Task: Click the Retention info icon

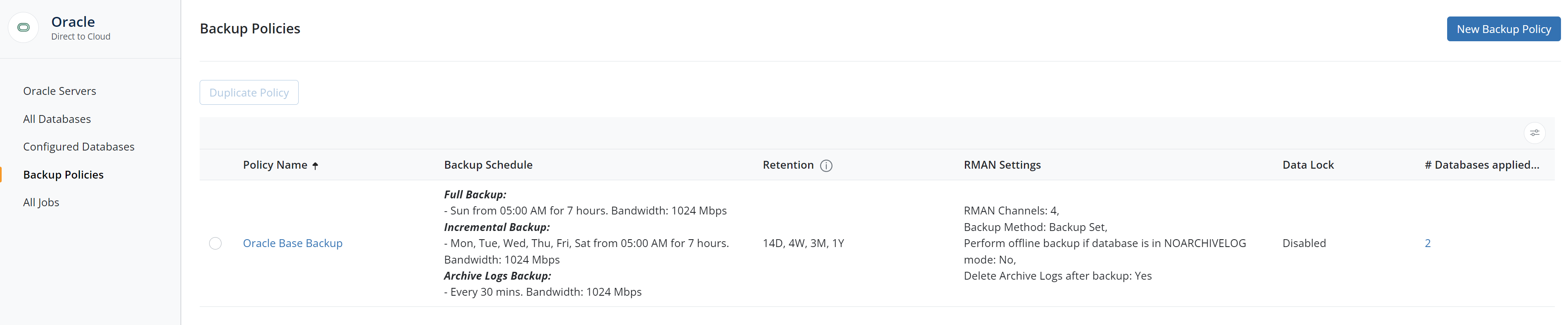Action: tap(826, 165)
